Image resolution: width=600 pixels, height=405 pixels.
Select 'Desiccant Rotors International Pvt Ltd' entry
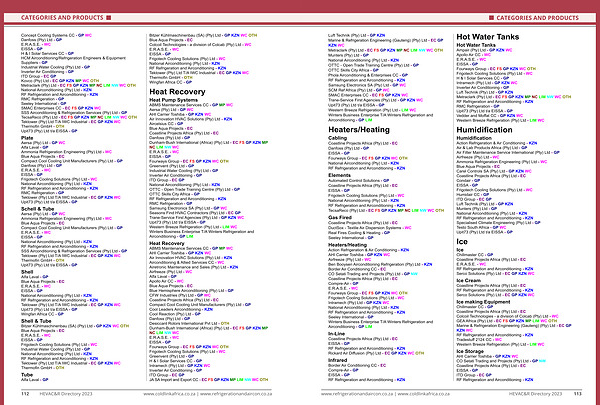pos(183,323)
